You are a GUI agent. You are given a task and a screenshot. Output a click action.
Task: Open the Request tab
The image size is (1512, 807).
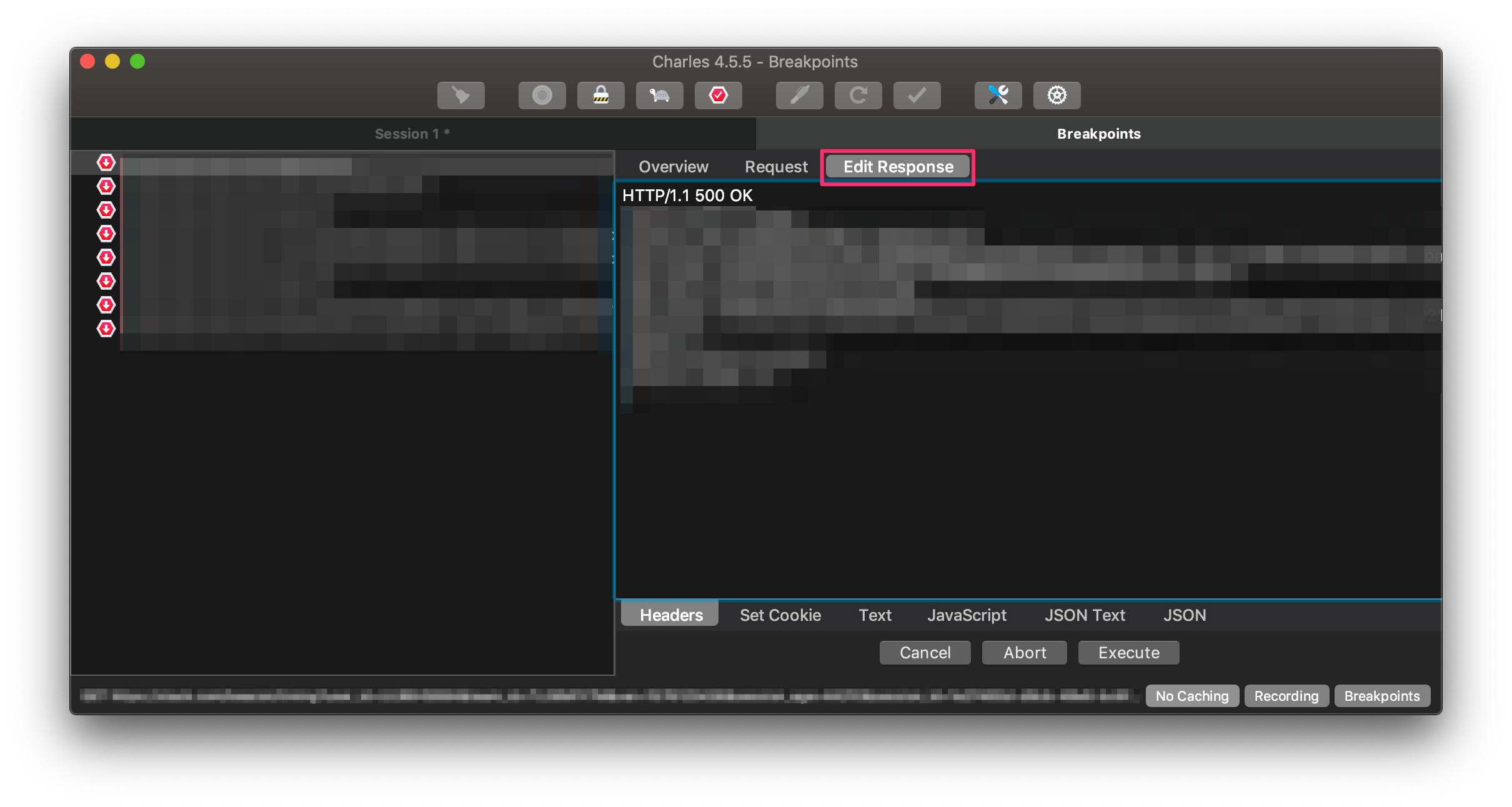[776, 167]
